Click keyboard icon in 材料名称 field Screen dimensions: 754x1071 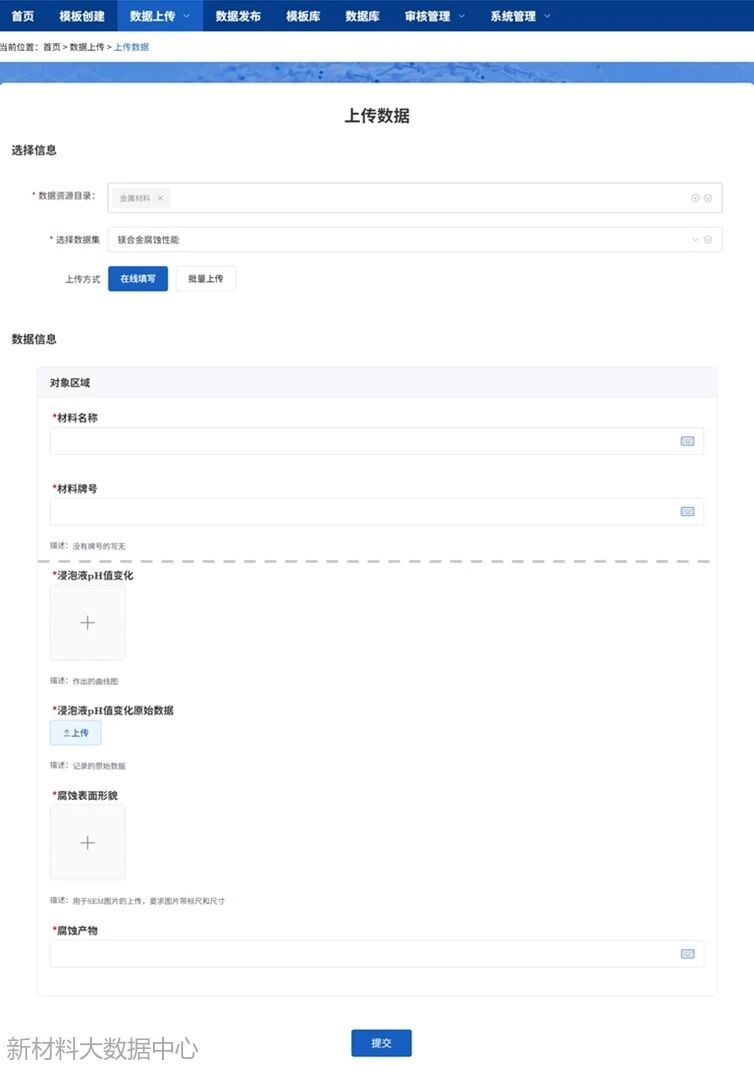(x=687, y=441)
